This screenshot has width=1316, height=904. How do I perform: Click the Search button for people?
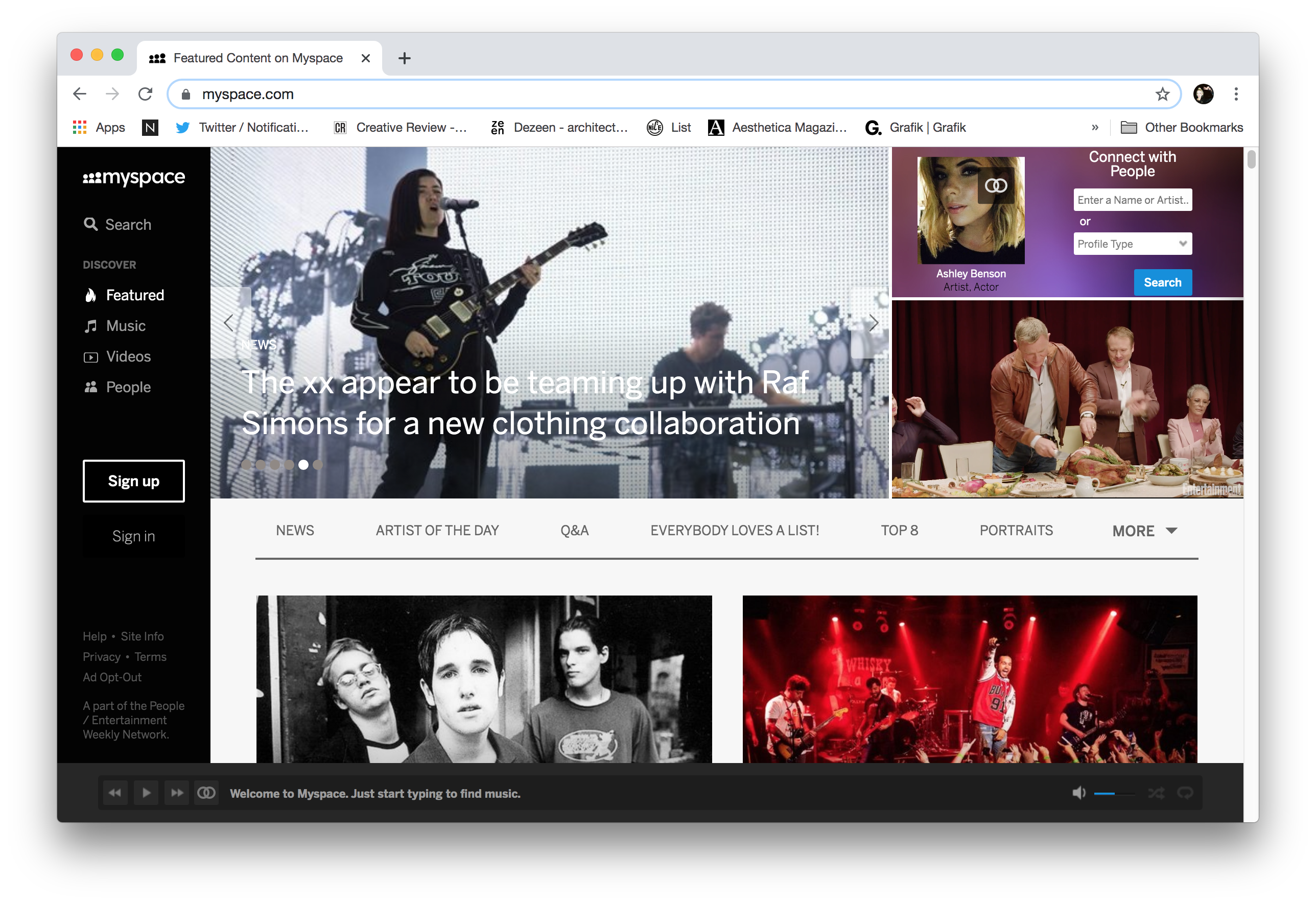(x=1162, y=282)
